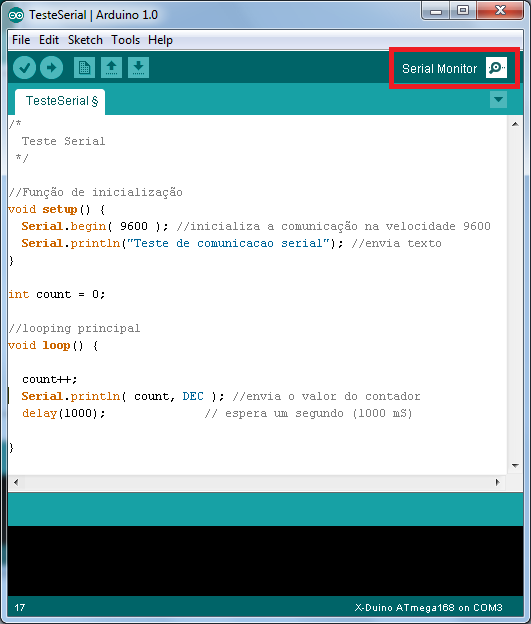Select the TesteSerial tab
This screenshot has width=531, height=624.
click(x=60, y=101)
